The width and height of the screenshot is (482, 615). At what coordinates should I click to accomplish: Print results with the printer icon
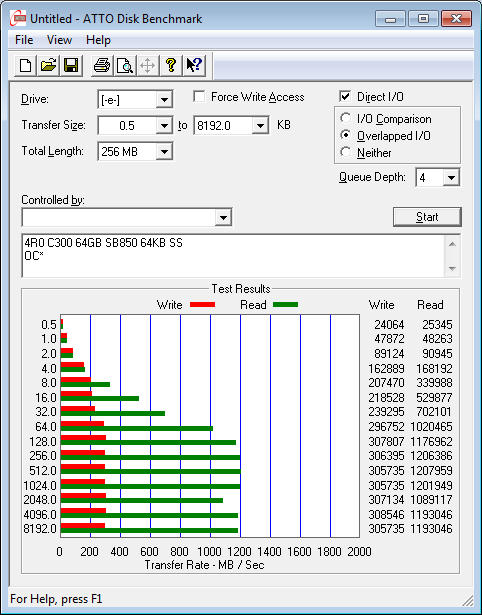[x=102, y=65]
